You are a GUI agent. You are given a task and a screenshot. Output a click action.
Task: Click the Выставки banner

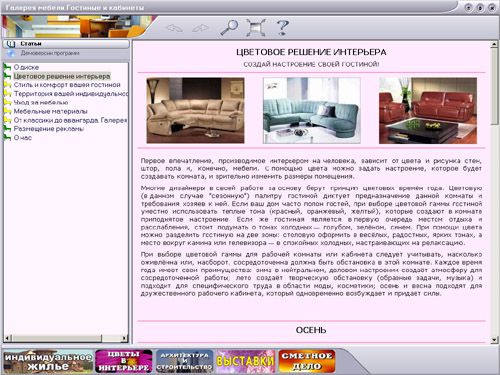pos(246,362)
